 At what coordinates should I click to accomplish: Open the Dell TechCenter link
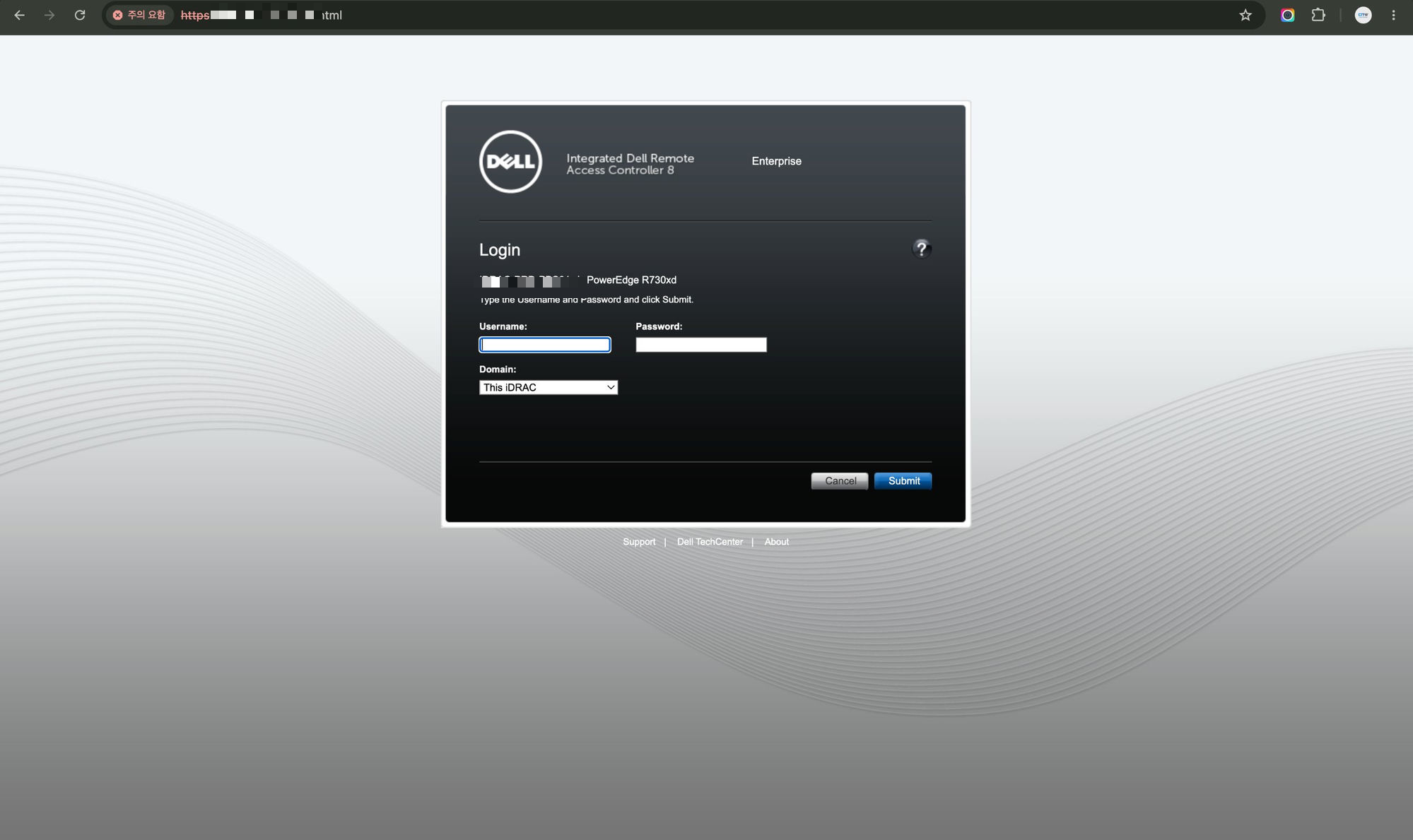710,542
